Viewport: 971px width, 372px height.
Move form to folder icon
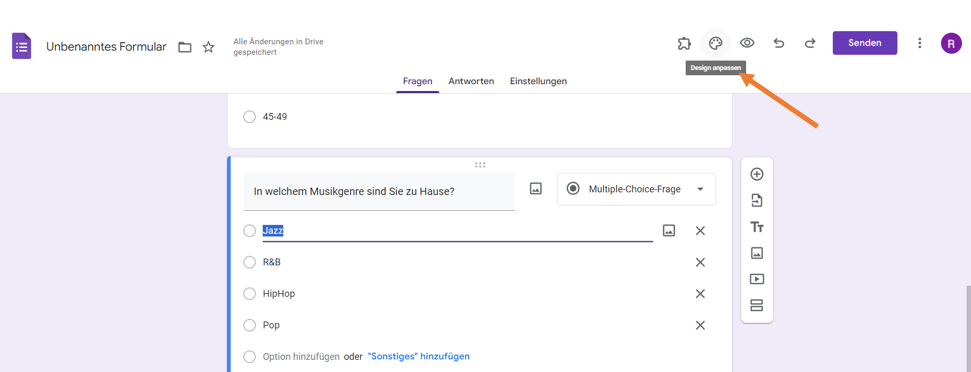pos(185,47)
